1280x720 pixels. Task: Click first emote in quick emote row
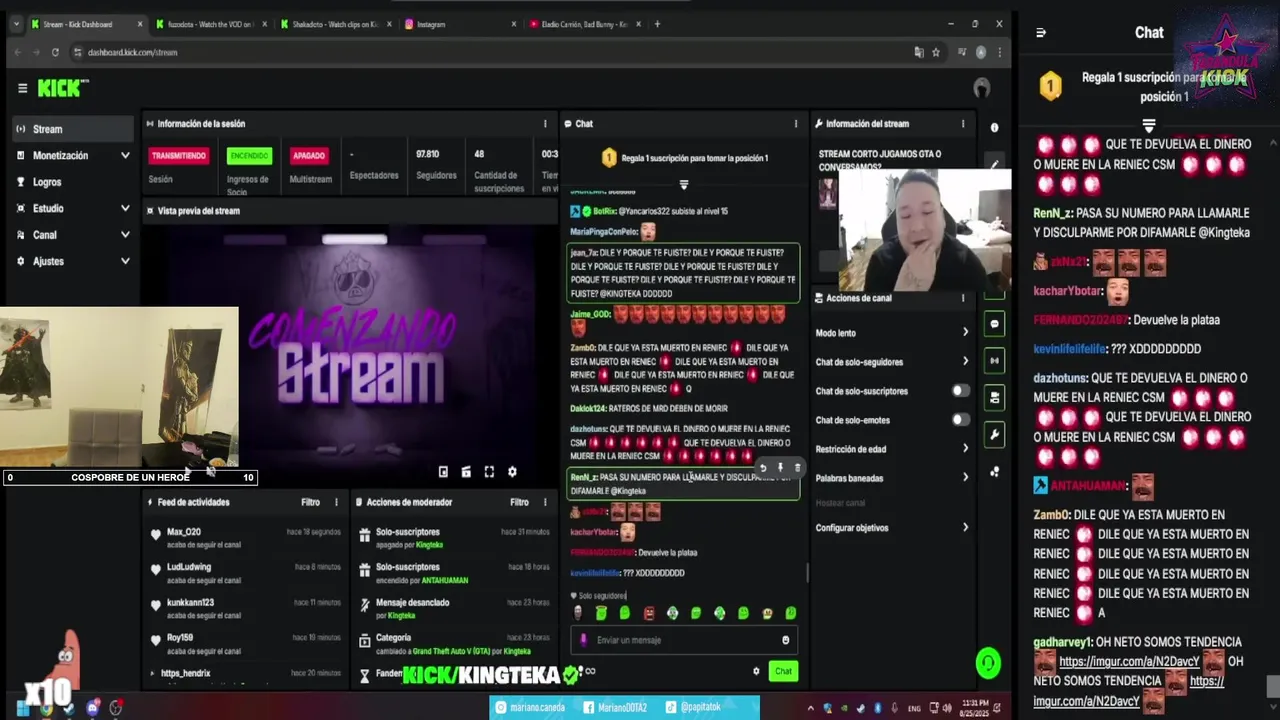coord(577,613)
